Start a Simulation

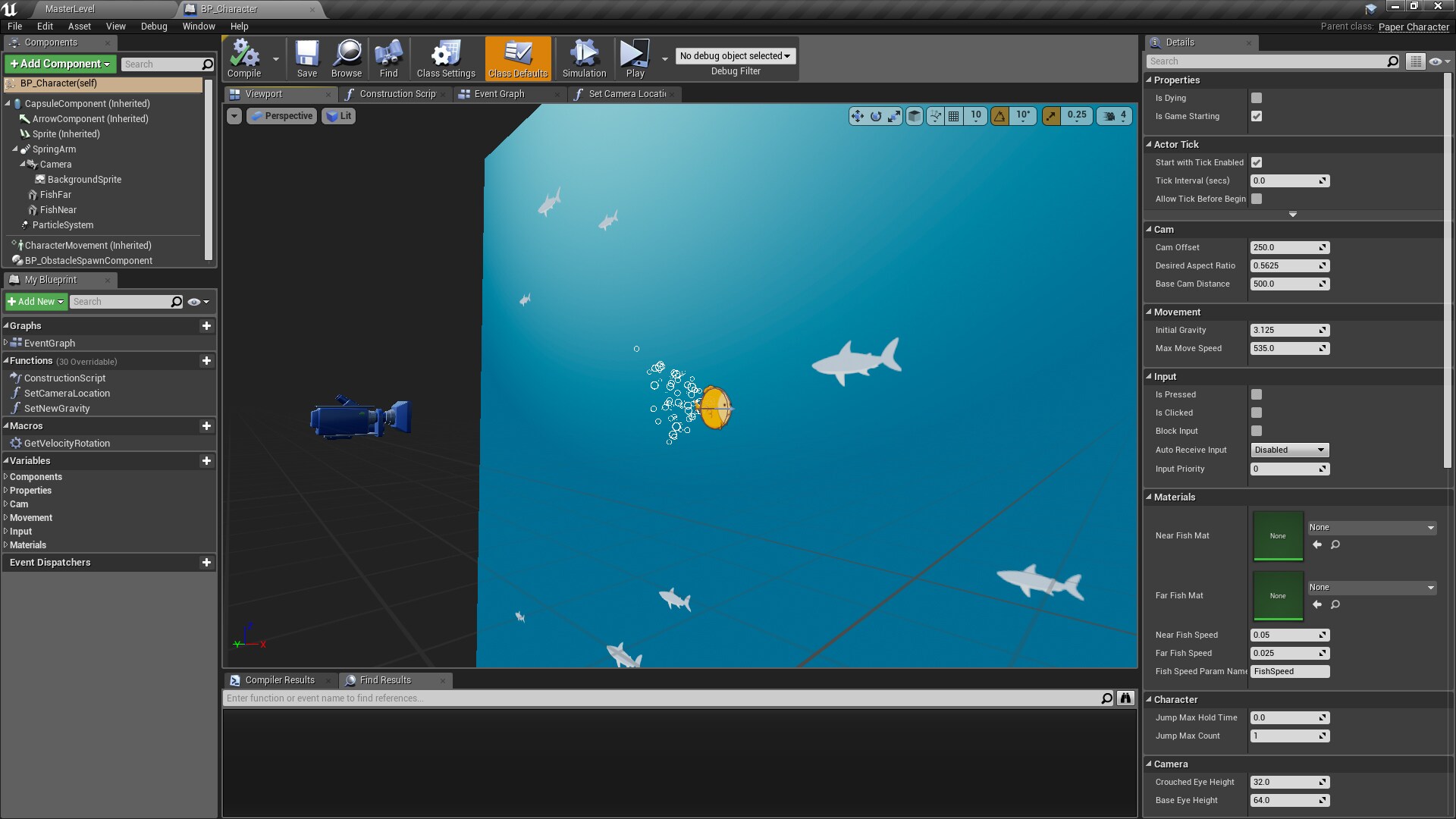(x=583, y=57)
